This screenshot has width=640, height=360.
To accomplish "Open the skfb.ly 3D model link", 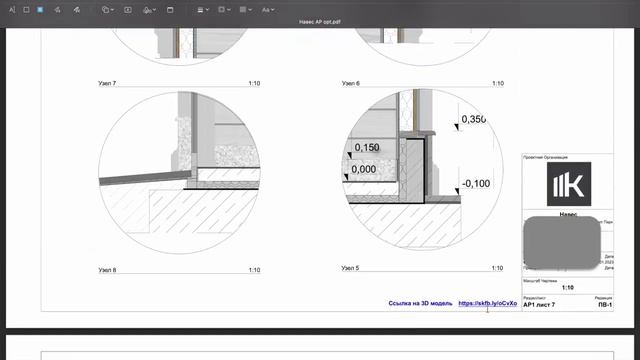I will tap(487, 303).
